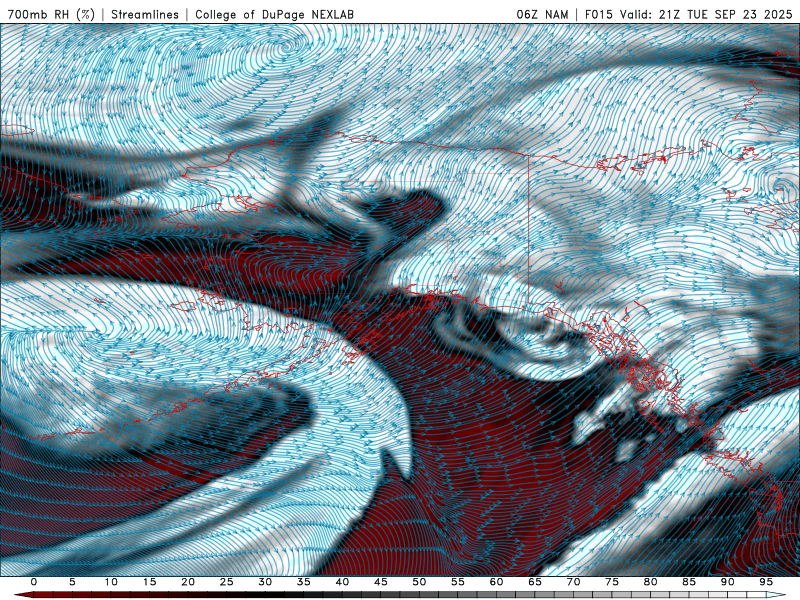
Task: Click the '30' colorbar scale label
Action: [265, 582]
